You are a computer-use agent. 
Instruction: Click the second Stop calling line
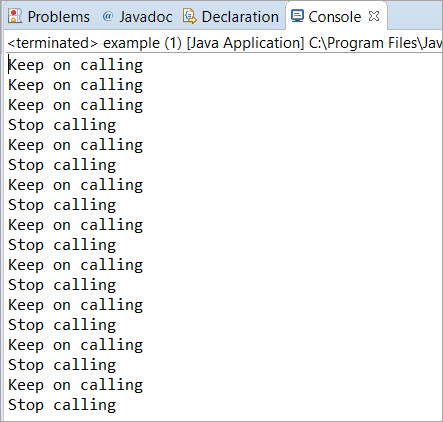[x=62, y=165]
